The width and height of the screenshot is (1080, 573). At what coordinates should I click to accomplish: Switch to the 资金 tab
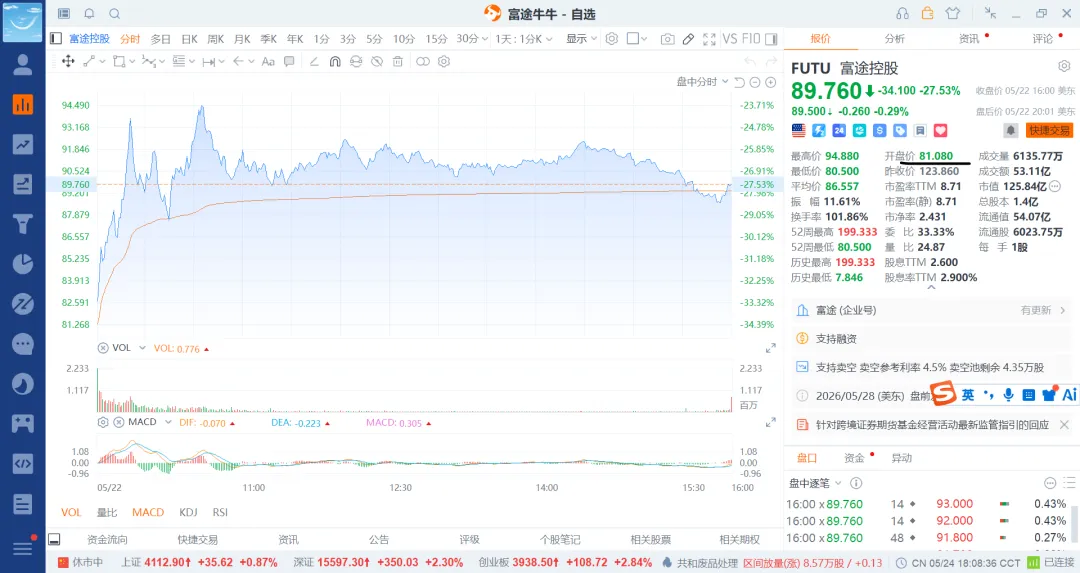[854, 458]
